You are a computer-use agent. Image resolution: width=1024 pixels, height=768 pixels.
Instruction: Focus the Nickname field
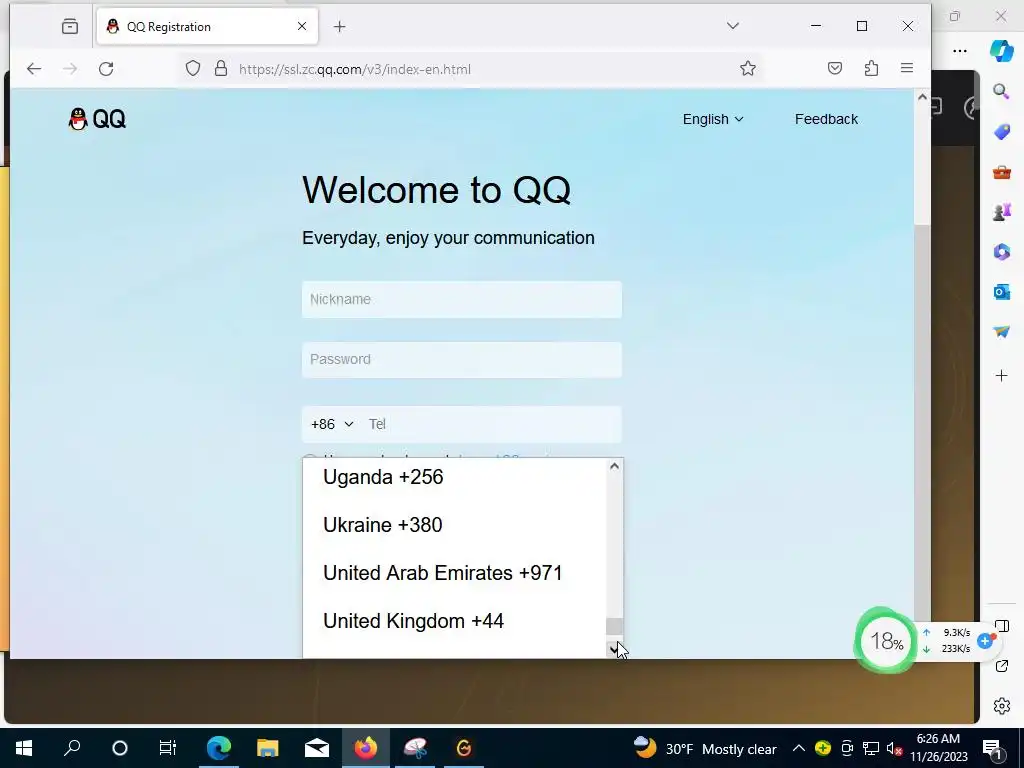coord(462,300)
